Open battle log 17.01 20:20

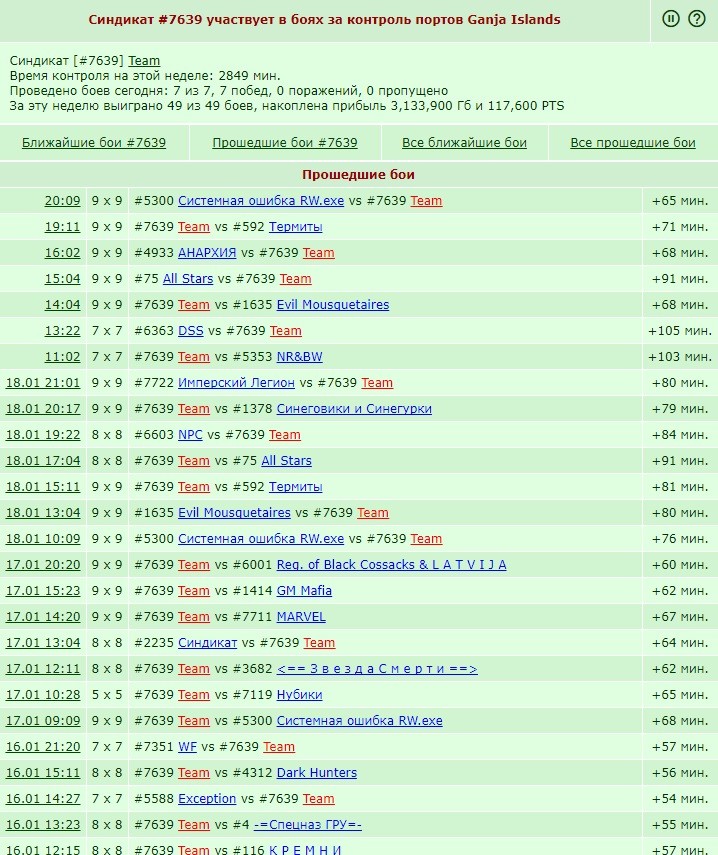[43, 565]
